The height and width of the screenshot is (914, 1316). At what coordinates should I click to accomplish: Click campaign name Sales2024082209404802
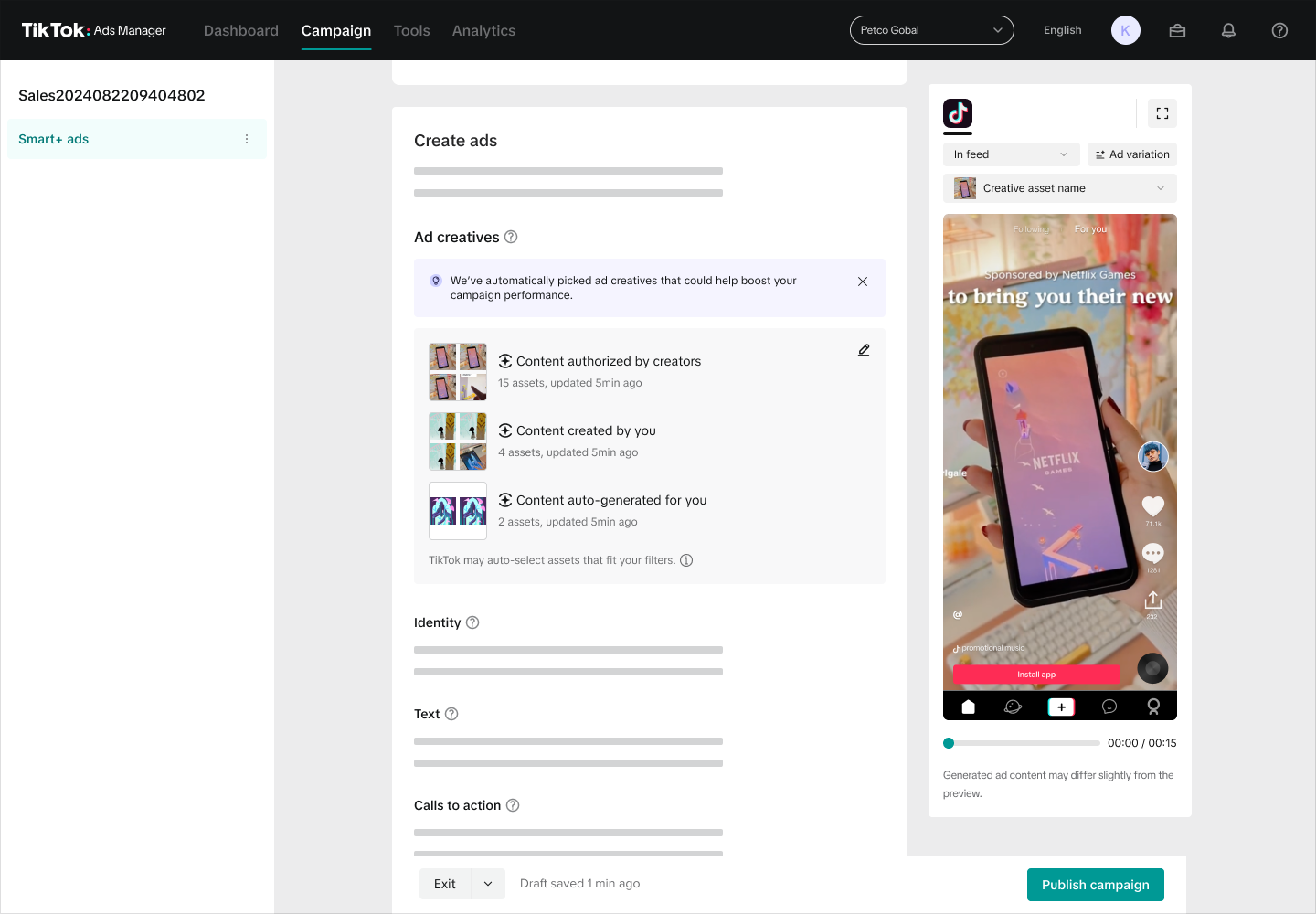point(111,95)
